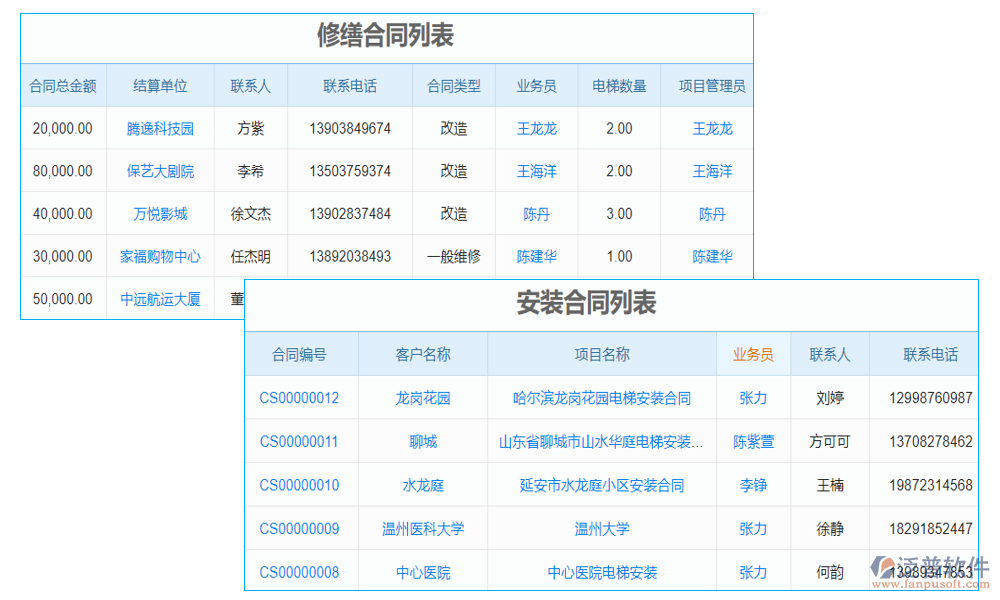This screenshot has width=1000, height=600.
Task: Sort by 业务员 column header
Action: [753, 354]
